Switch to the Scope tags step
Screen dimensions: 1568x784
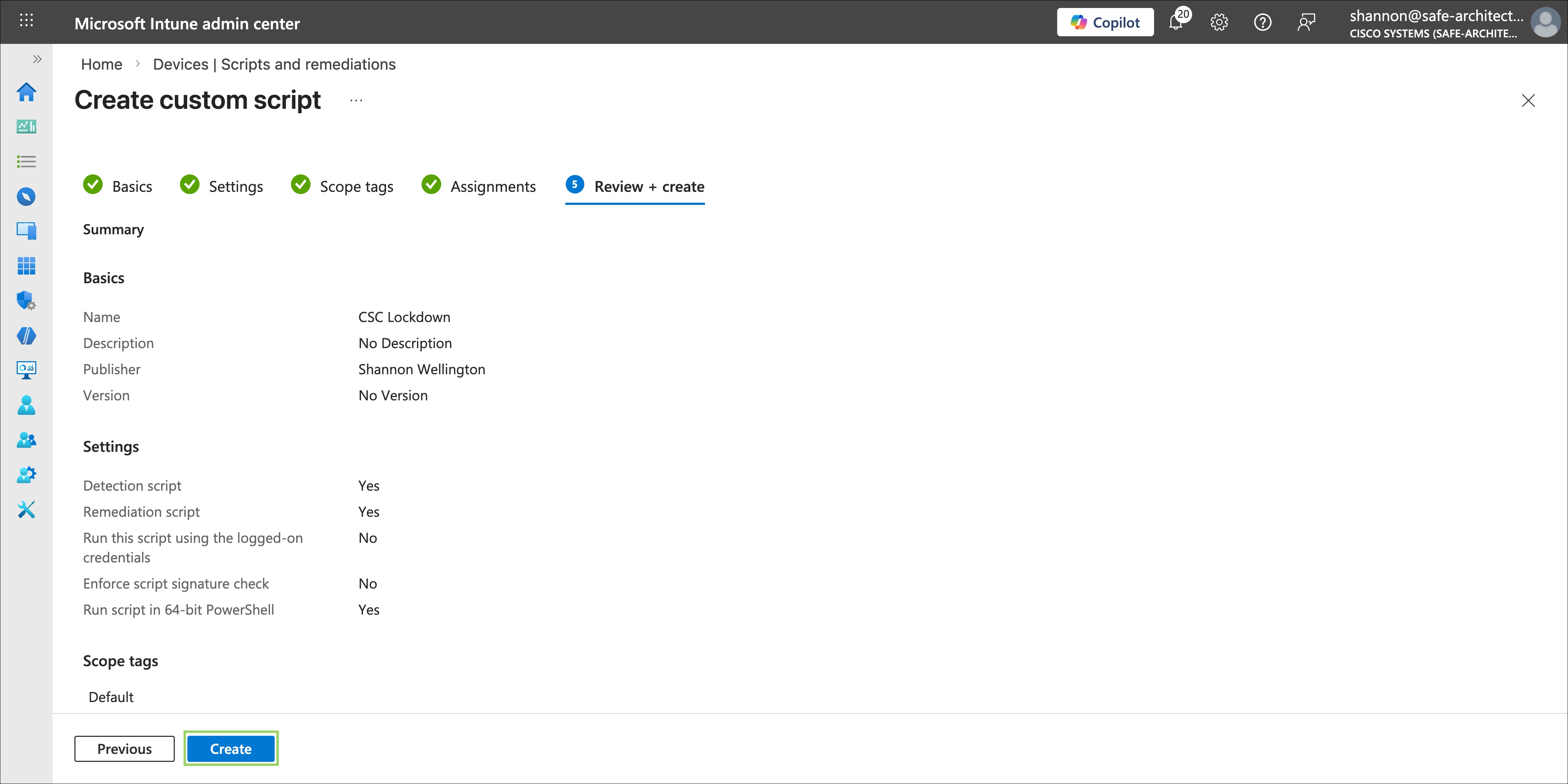point(342,186)
